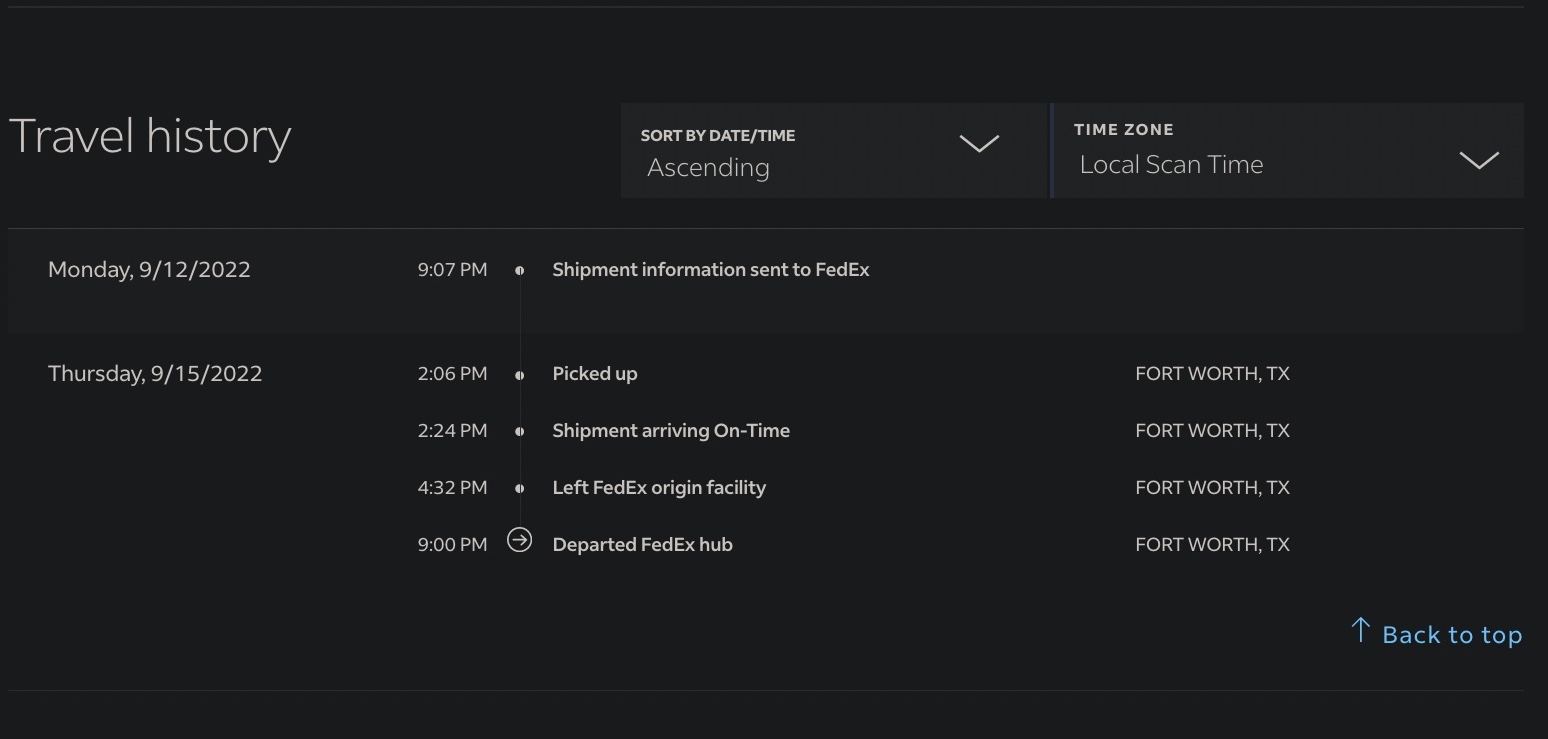Click the Travel history heading
This screenshot has height=739, width=1548.
(x=150, y=136)
